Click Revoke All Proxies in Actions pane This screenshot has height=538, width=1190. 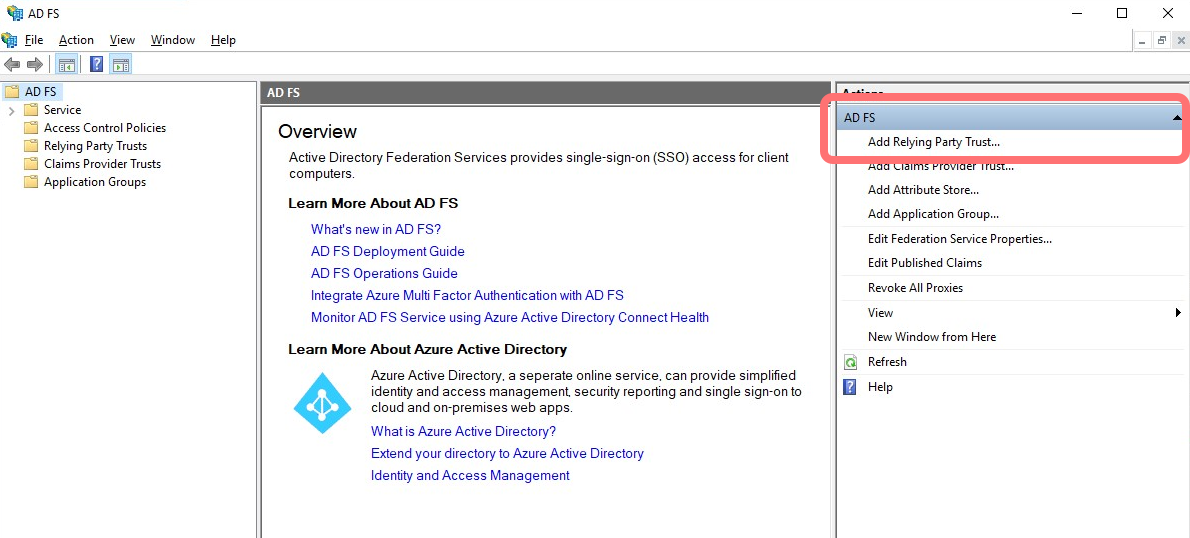pos(915,288)
